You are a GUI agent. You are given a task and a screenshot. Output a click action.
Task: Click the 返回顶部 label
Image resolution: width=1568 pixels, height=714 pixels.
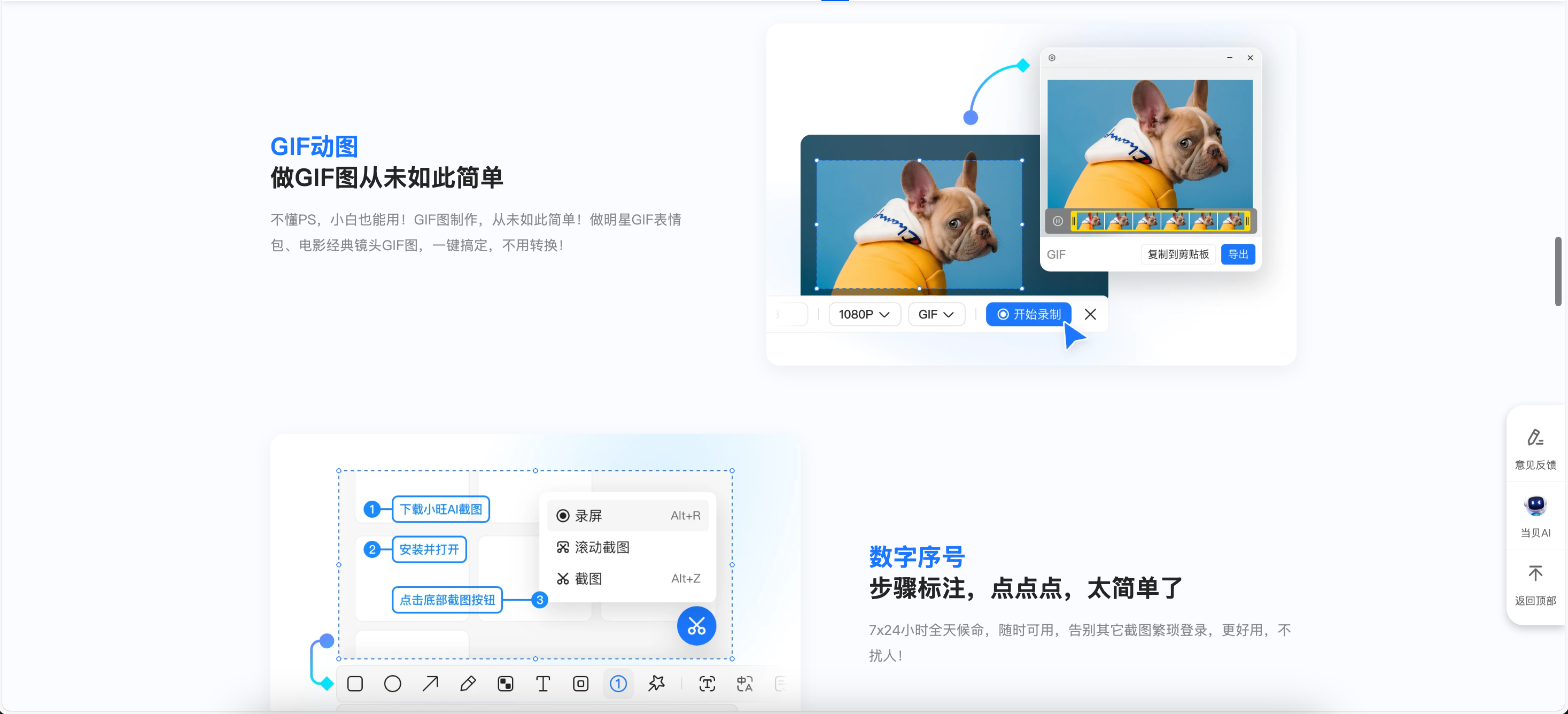pyautogui.click(x=1535, y=601)
